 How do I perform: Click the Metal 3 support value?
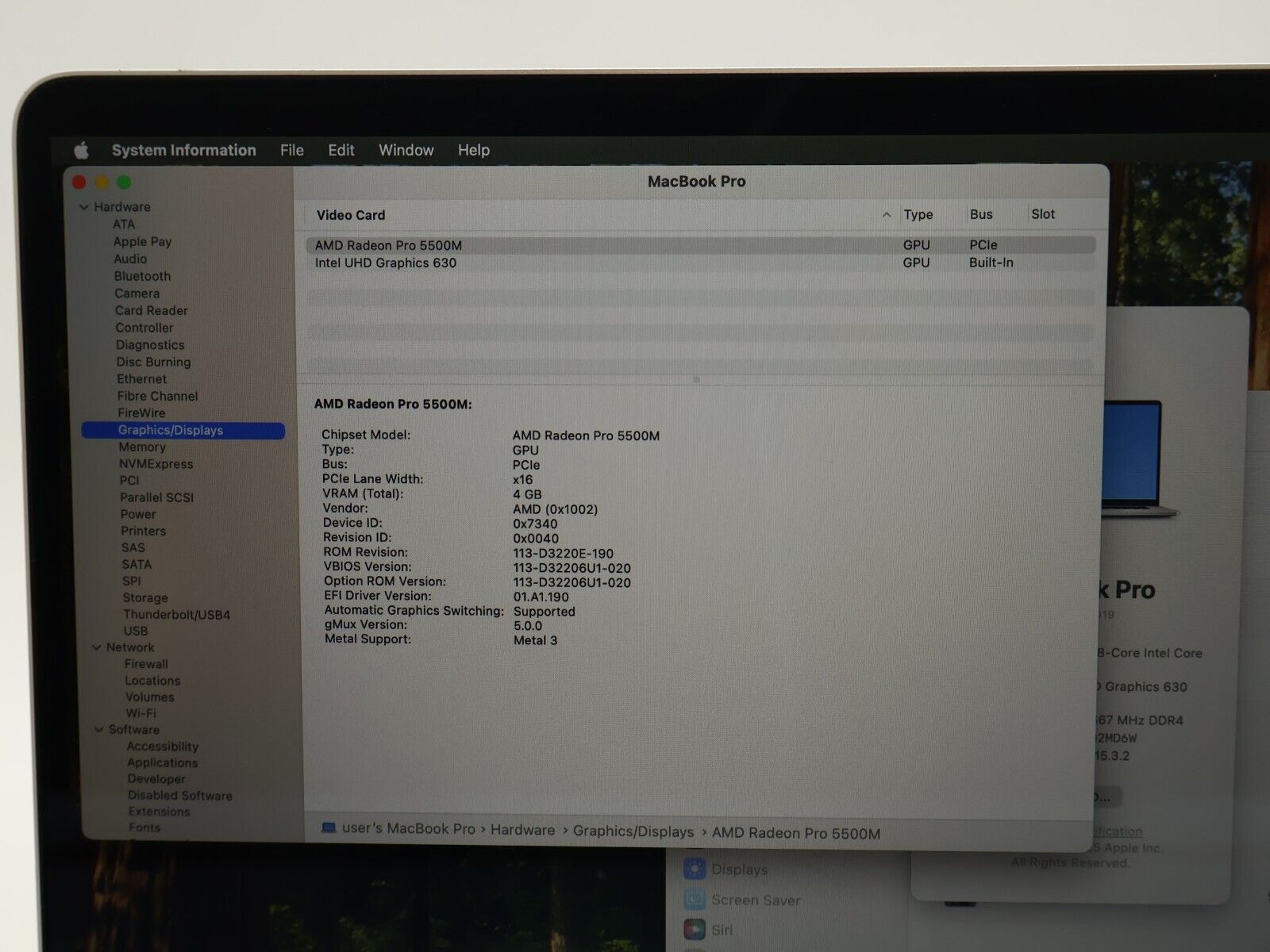pos(535,640)
